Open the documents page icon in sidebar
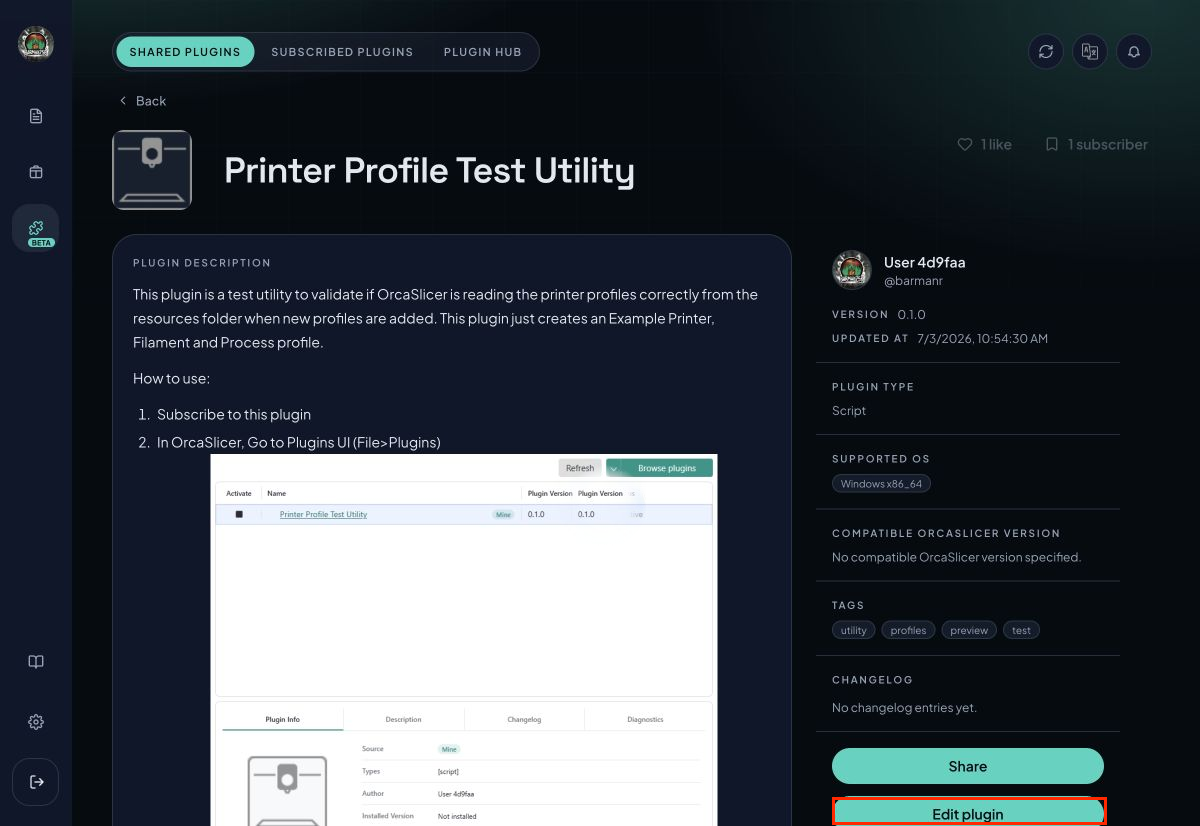 [x=36, y=116]
